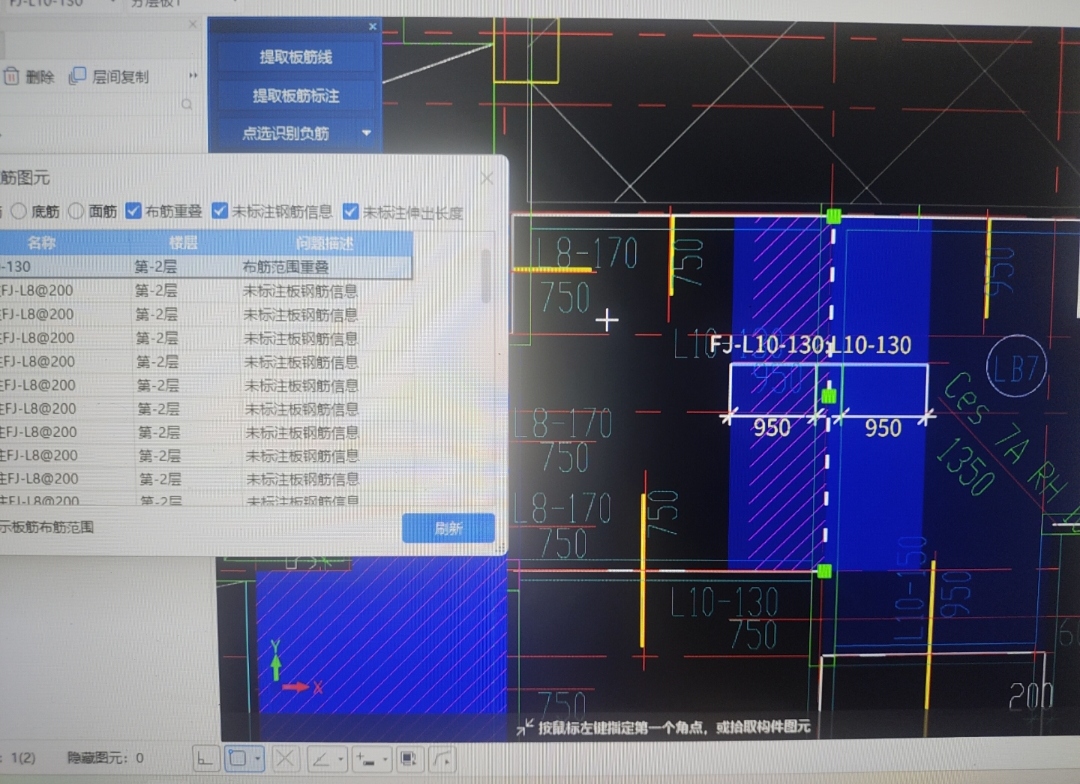The height and width of the screenshot is (784, 1080).
Task: Click the 示板筋布筋范围 option text
Action: pos(47,527)
